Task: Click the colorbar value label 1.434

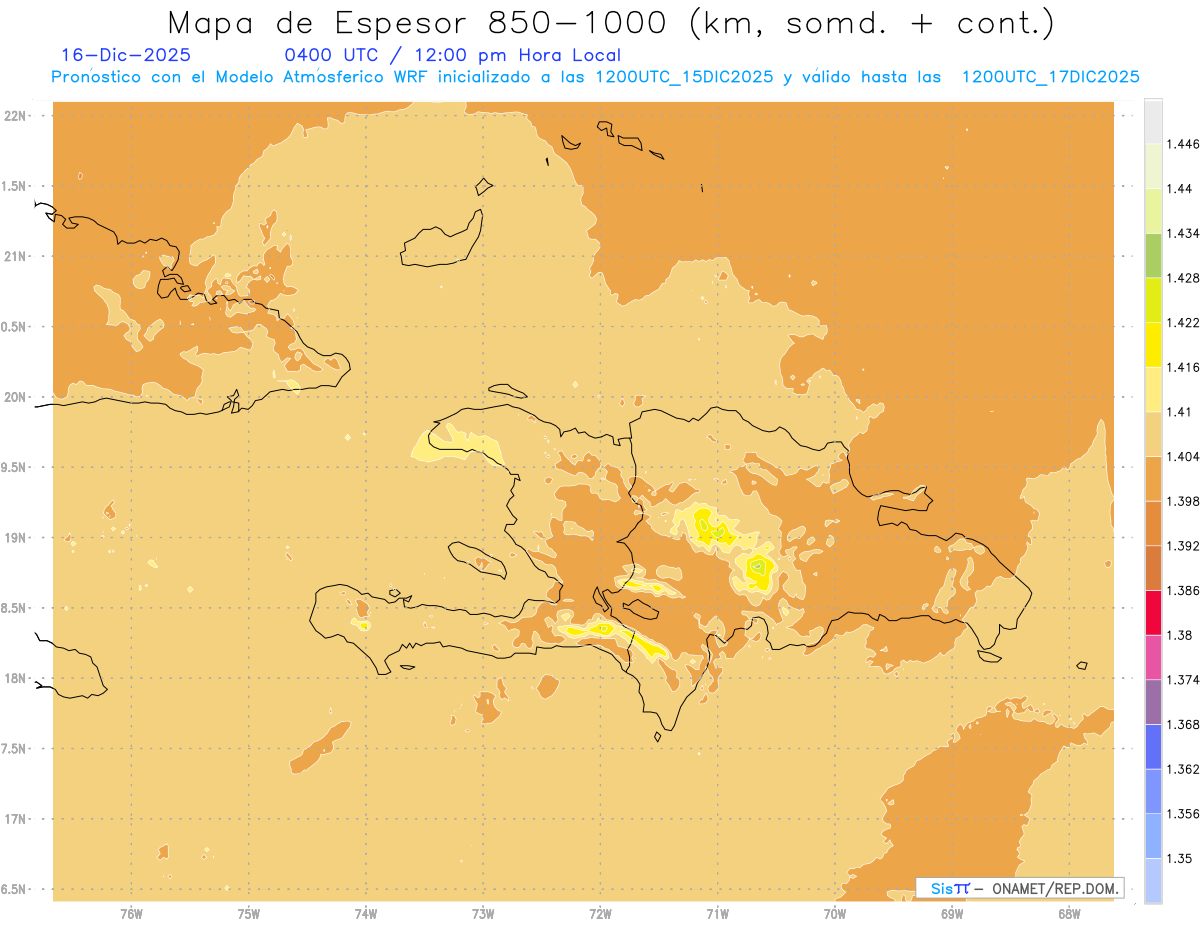Action: [x=1184, y=233]
